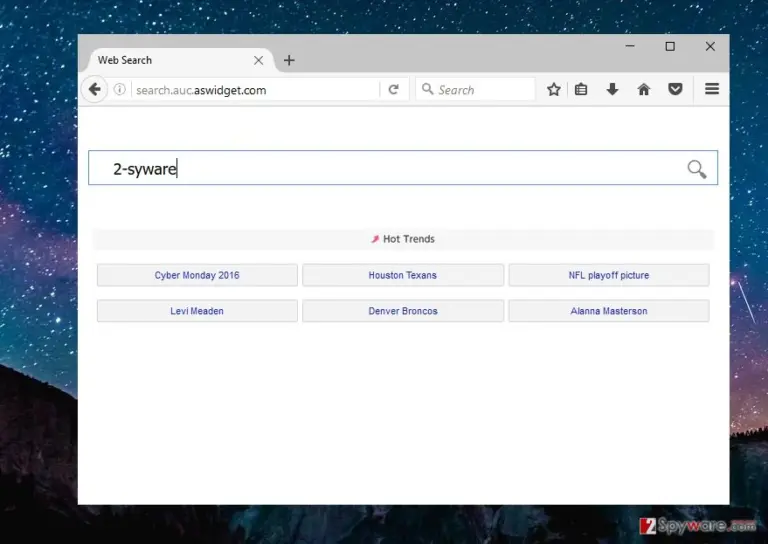
Task: Go back with the browser back arrow
Action: point(95,90)
